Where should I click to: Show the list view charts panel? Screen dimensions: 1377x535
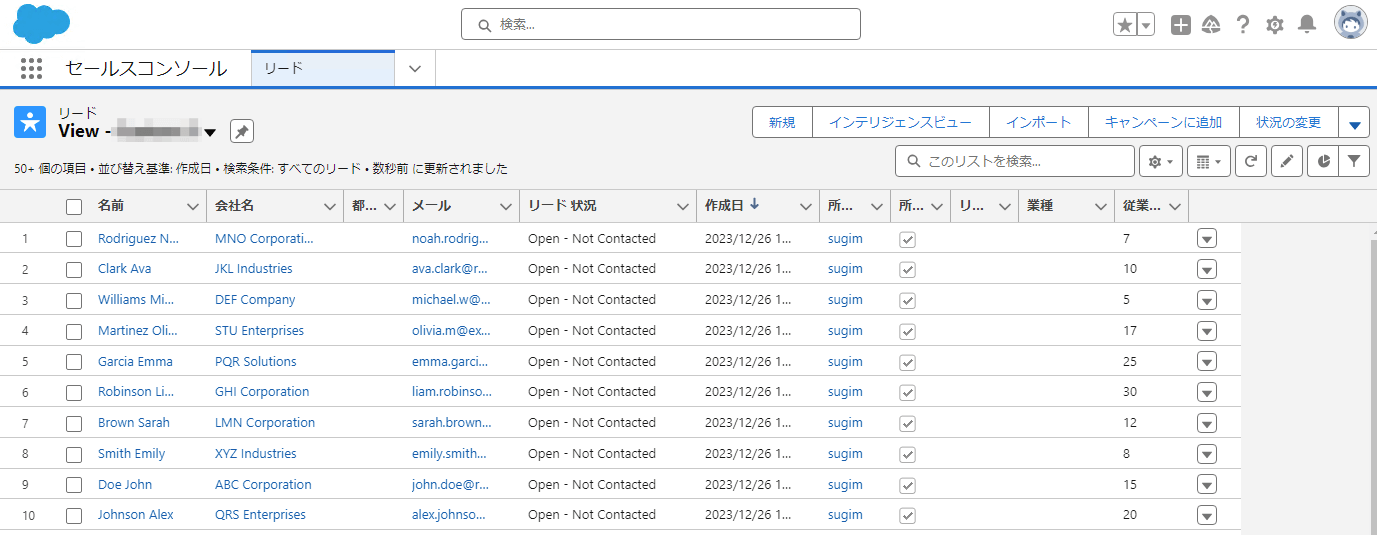tap(1323, 161)
